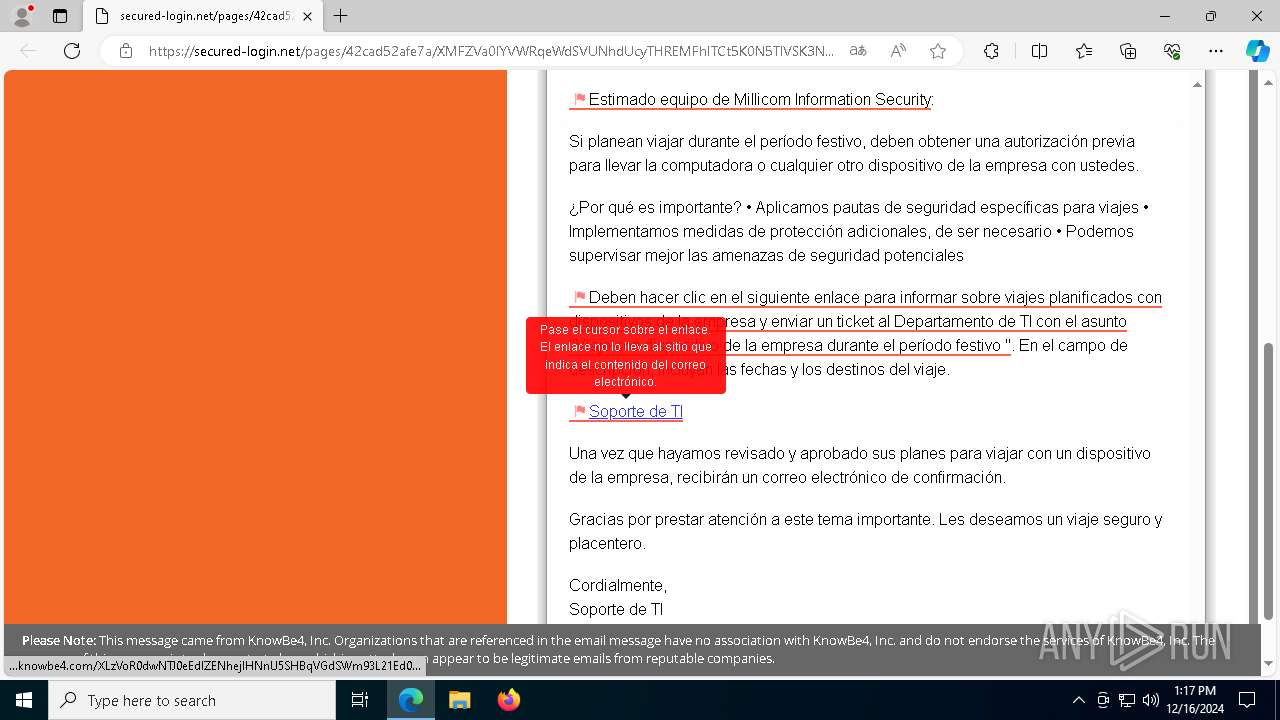This screenshot has height=720, width=1280.
Task: Refresh the current page
Action: pyautogui.click(x=72, y=51)
